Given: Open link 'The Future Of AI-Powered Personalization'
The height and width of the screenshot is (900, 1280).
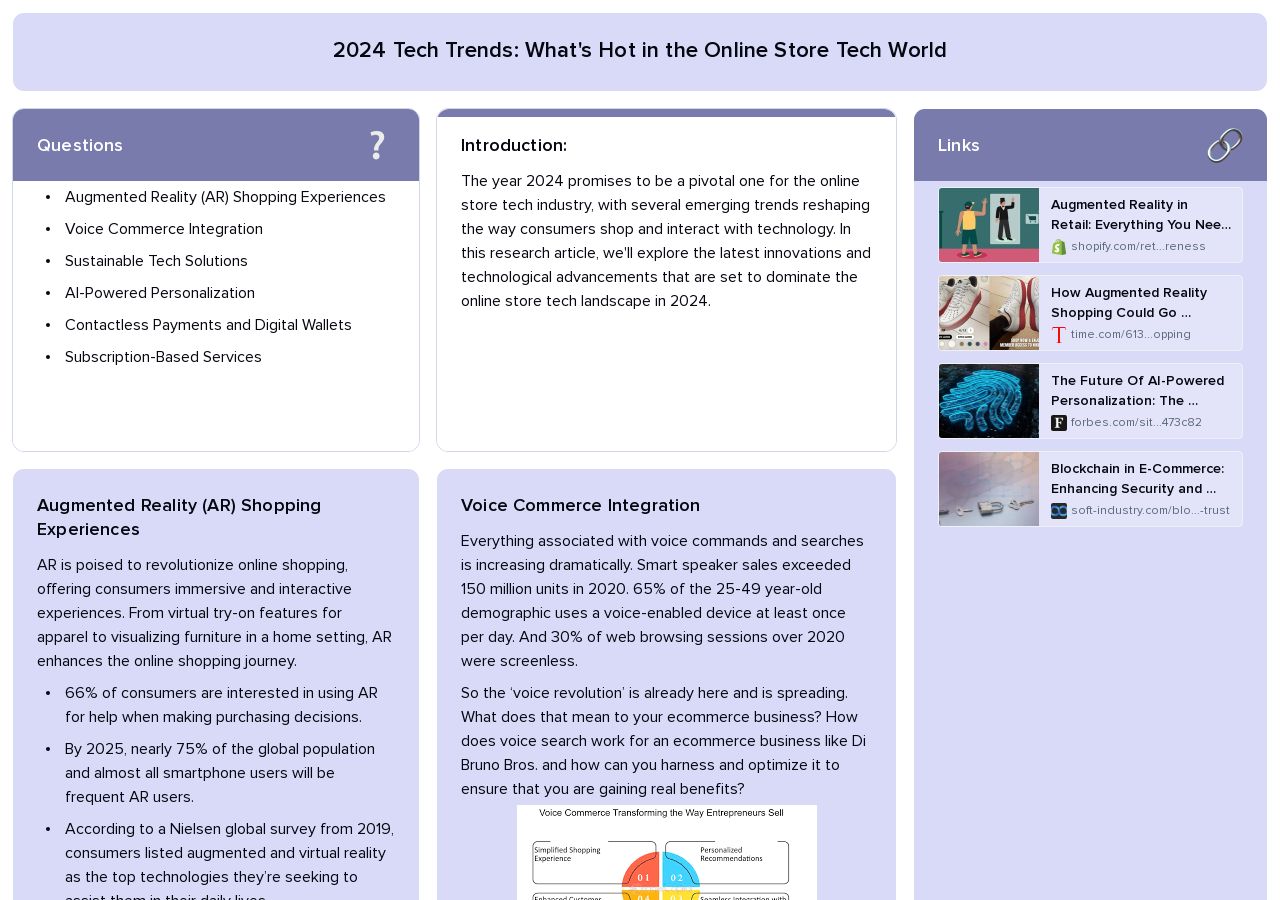Looking at the screenshot, I should coord(1137,391).
